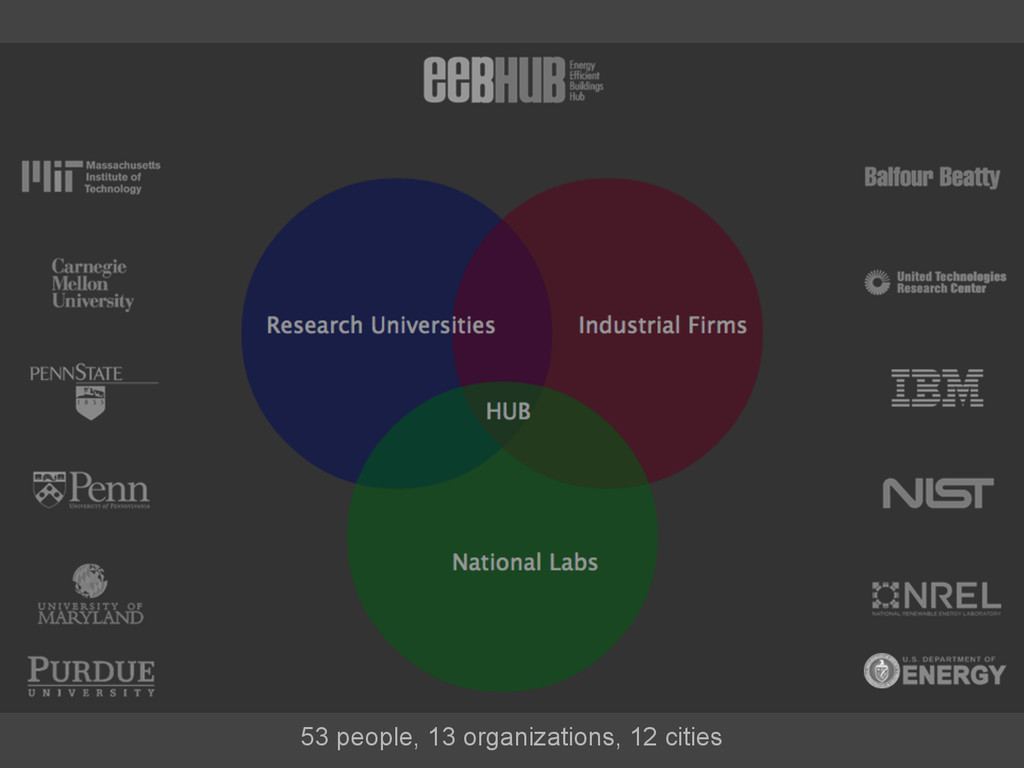1024x768 pixels.
Task: Click the Balfour Beatty logo
Action: (x=932, y=177)
